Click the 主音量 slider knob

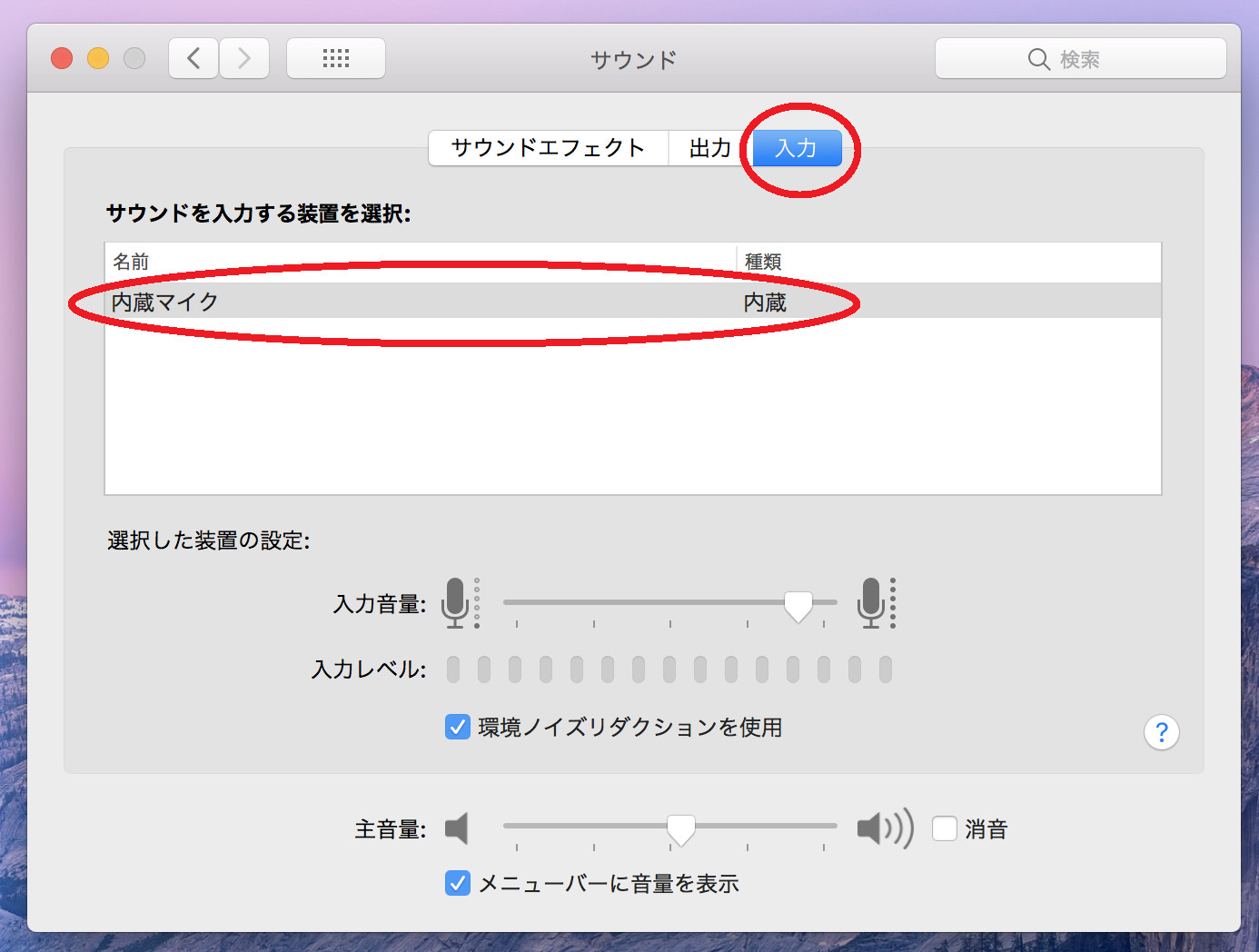click(681, 829)
